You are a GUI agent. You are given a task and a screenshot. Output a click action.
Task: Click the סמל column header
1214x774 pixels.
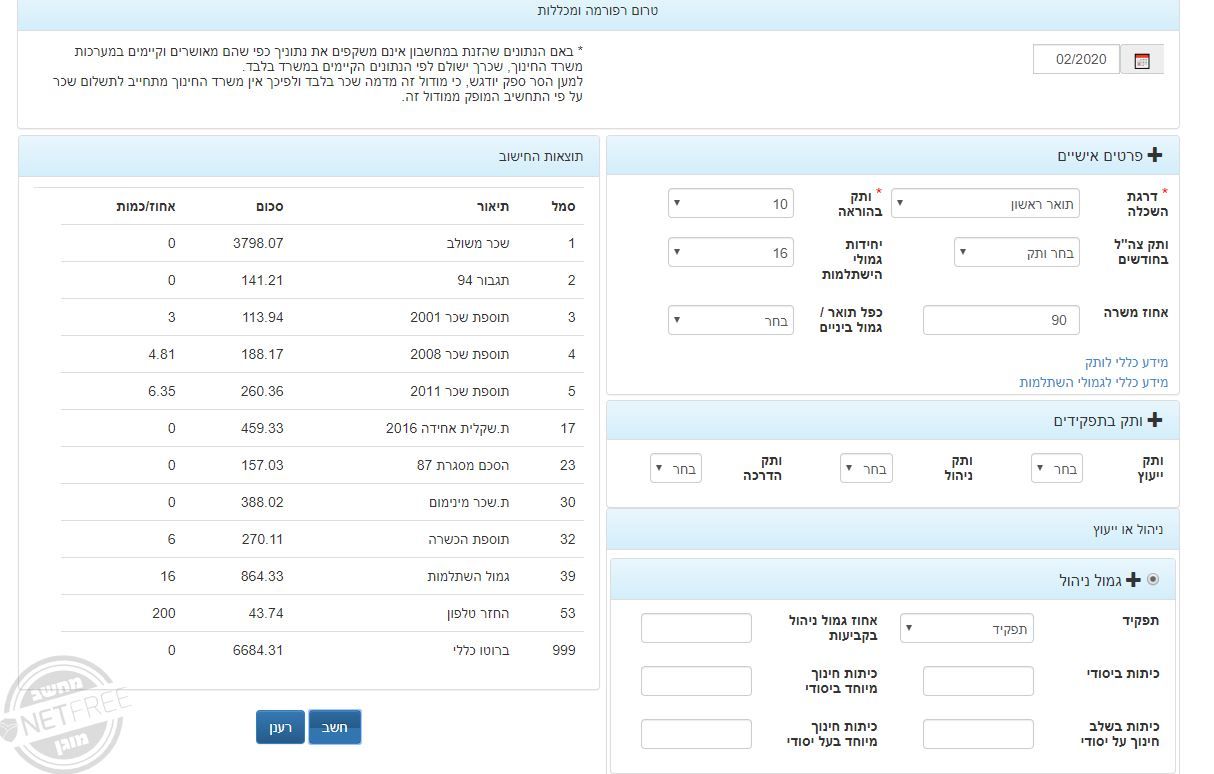(x=563, y=206)
